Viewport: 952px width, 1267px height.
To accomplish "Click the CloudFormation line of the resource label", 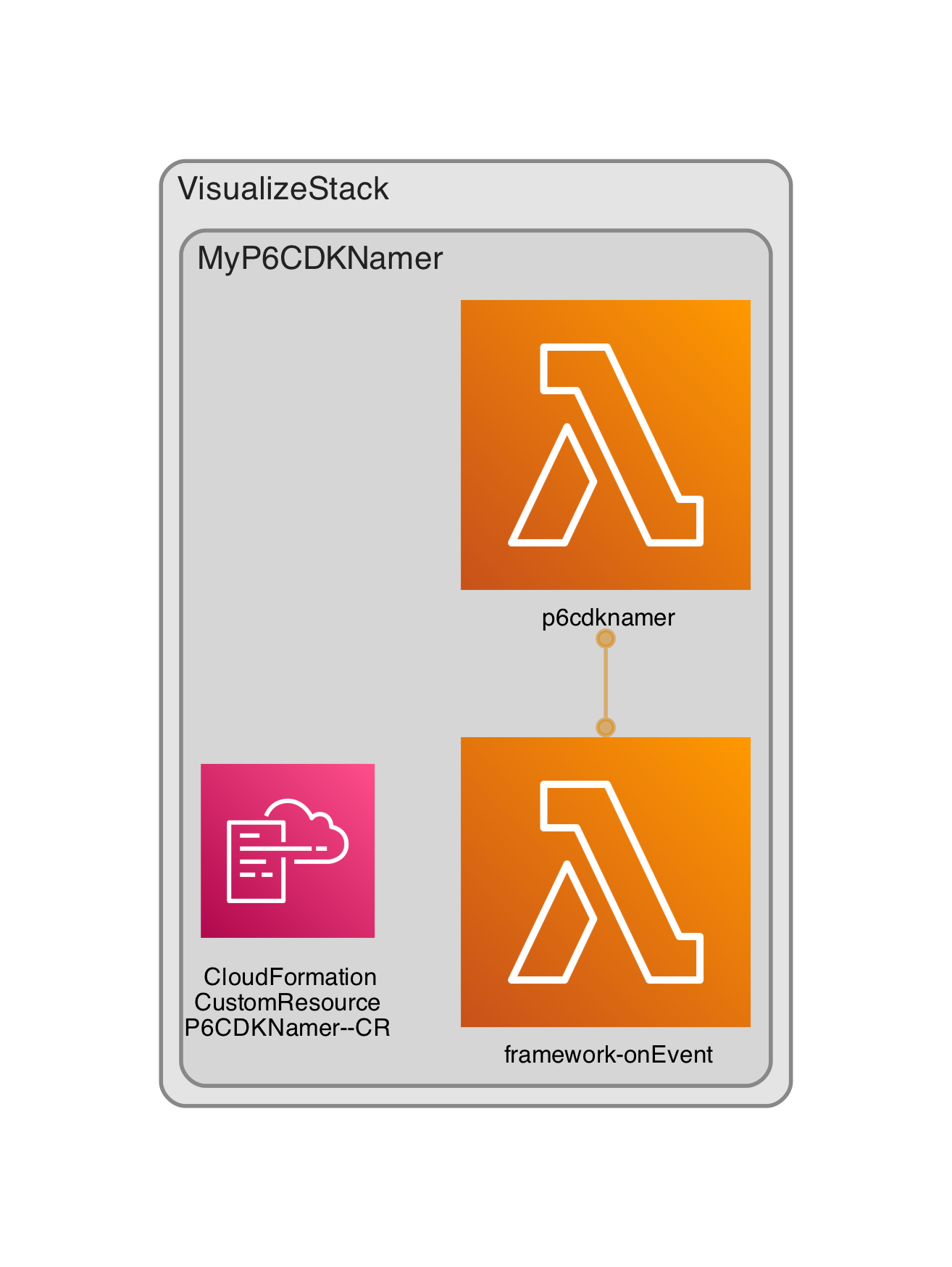I will tap(290, 976).
